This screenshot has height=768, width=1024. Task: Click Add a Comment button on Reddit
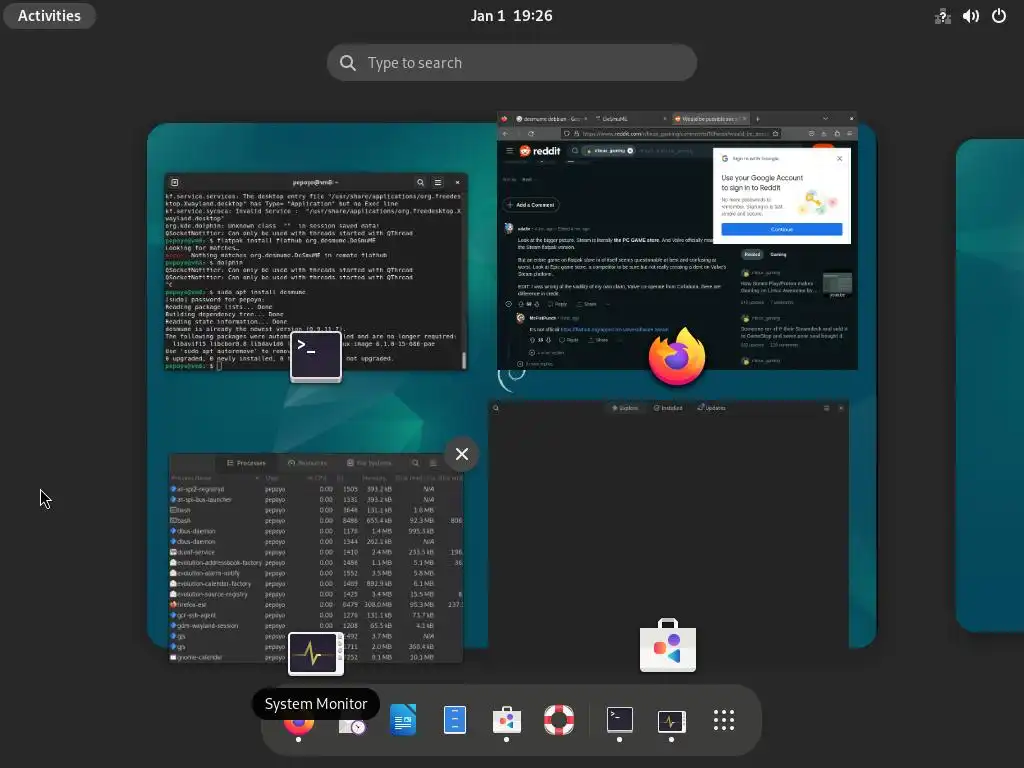tap(530, 205)
